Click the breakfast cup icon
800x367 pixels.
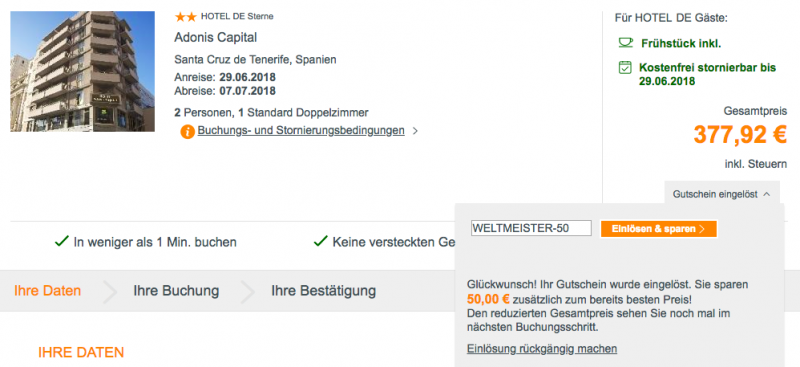coord(625,43)
